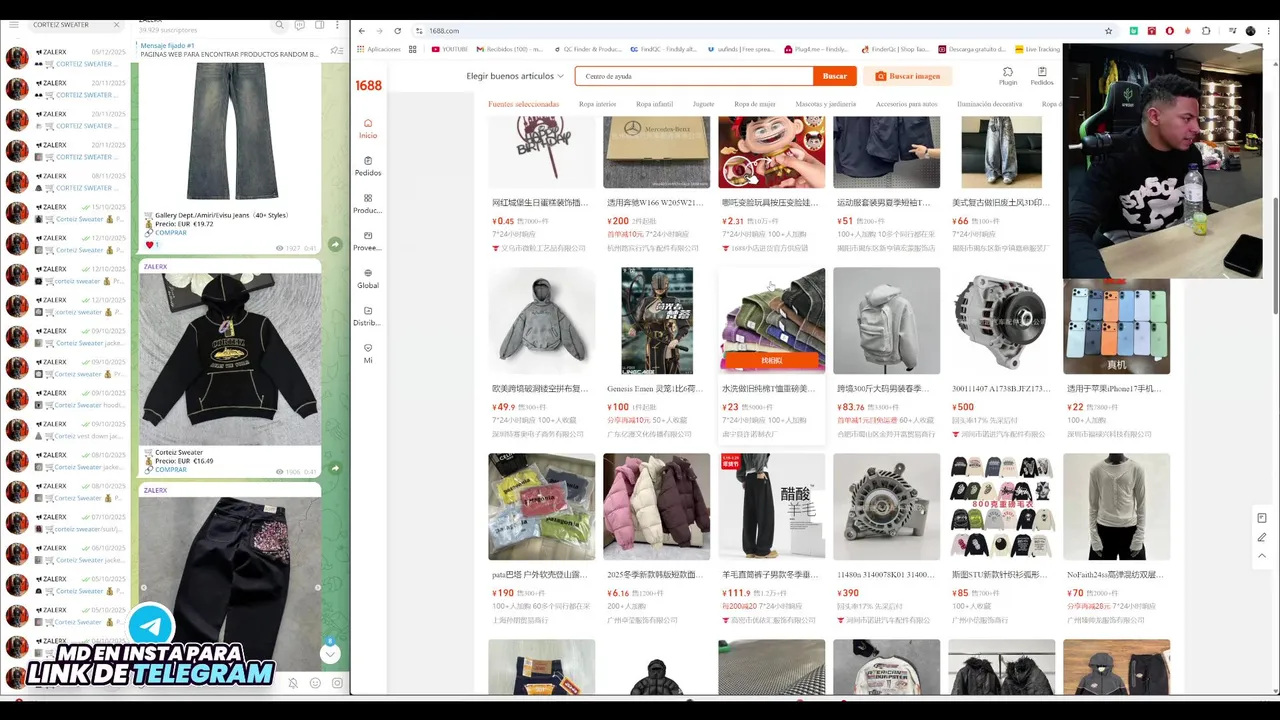Viewport: 1280px width, 720px height.
Task: Select Ropa de mujer category tab
Action: [x=755, y=104]
